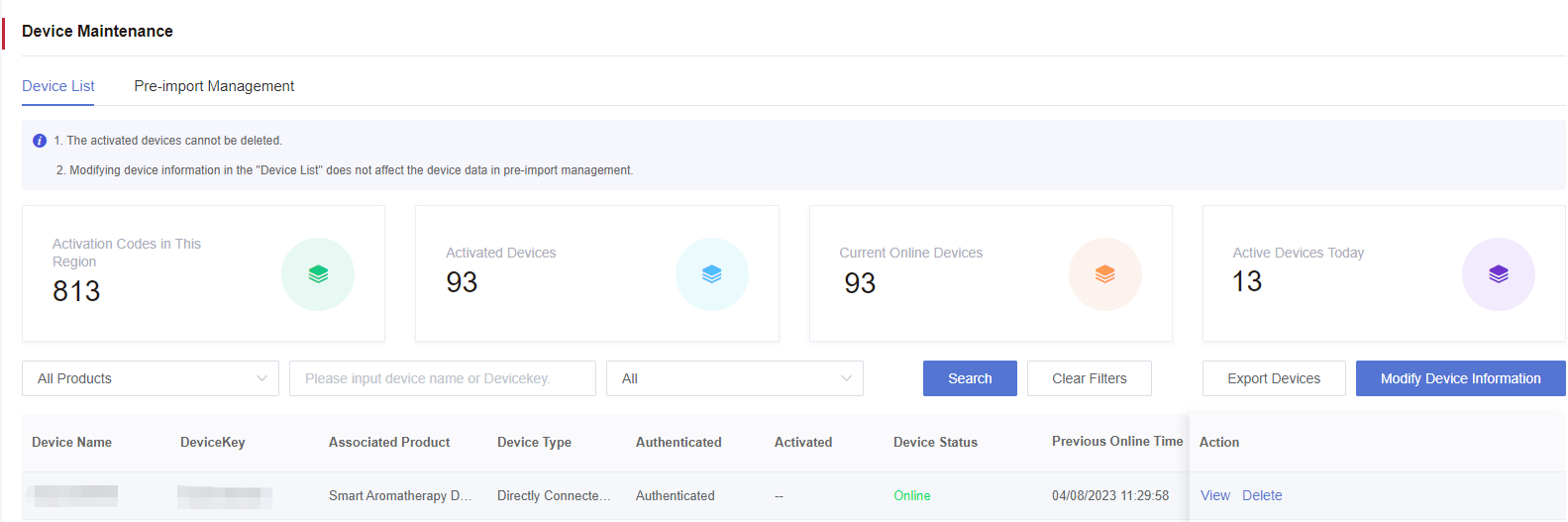Click the Associated Product column header
The image size is (1568, 522).
[389, 442]
